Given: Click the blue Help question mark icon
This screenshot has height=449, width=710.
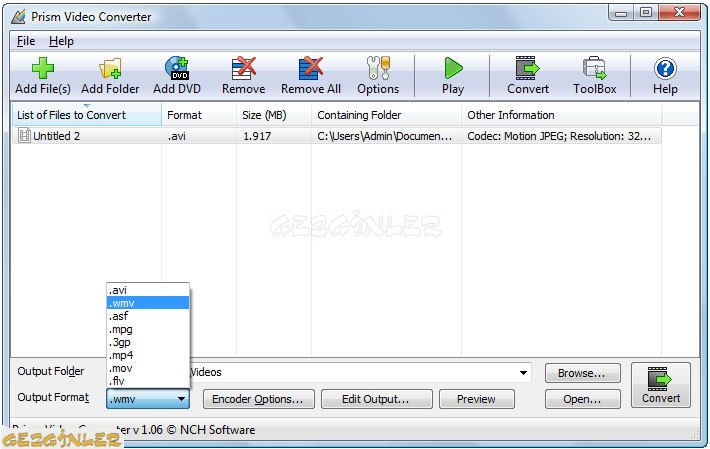Looking at the screenshot, I should (x=665, y=68).
